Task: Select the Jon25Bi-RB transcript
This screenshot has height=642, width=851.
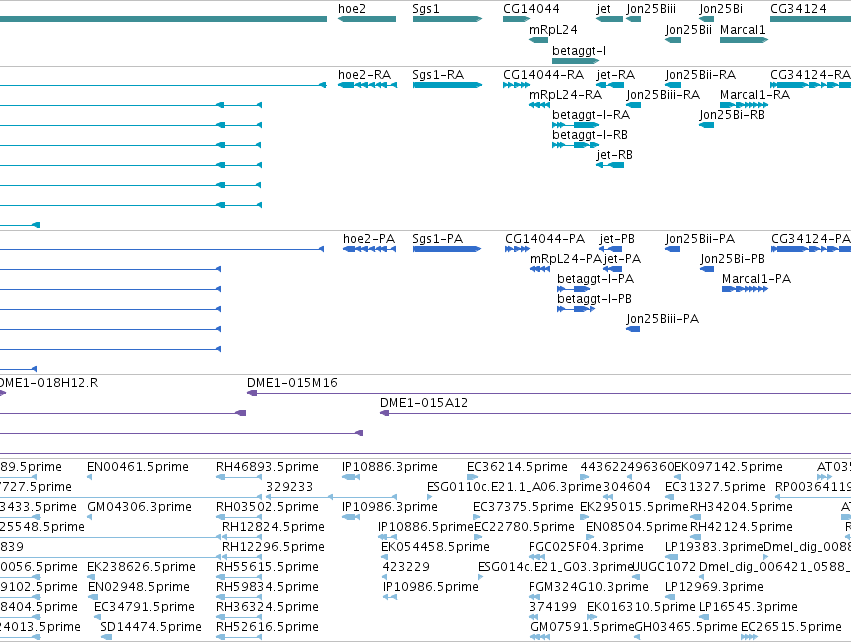Action: tap(706, 125)
